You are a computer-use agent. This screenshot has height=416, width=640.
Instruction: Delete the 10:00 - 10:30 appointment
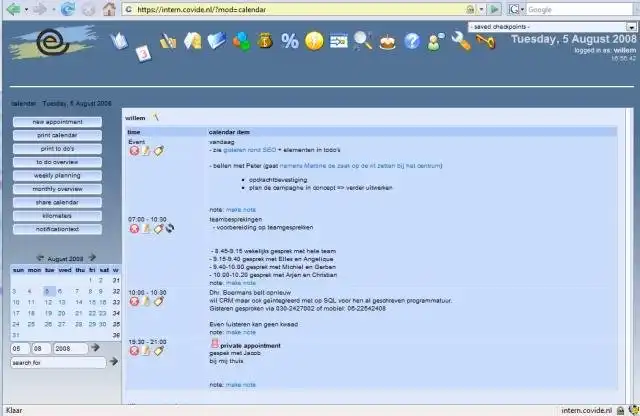pyautogui.click(x=134, y=302)
